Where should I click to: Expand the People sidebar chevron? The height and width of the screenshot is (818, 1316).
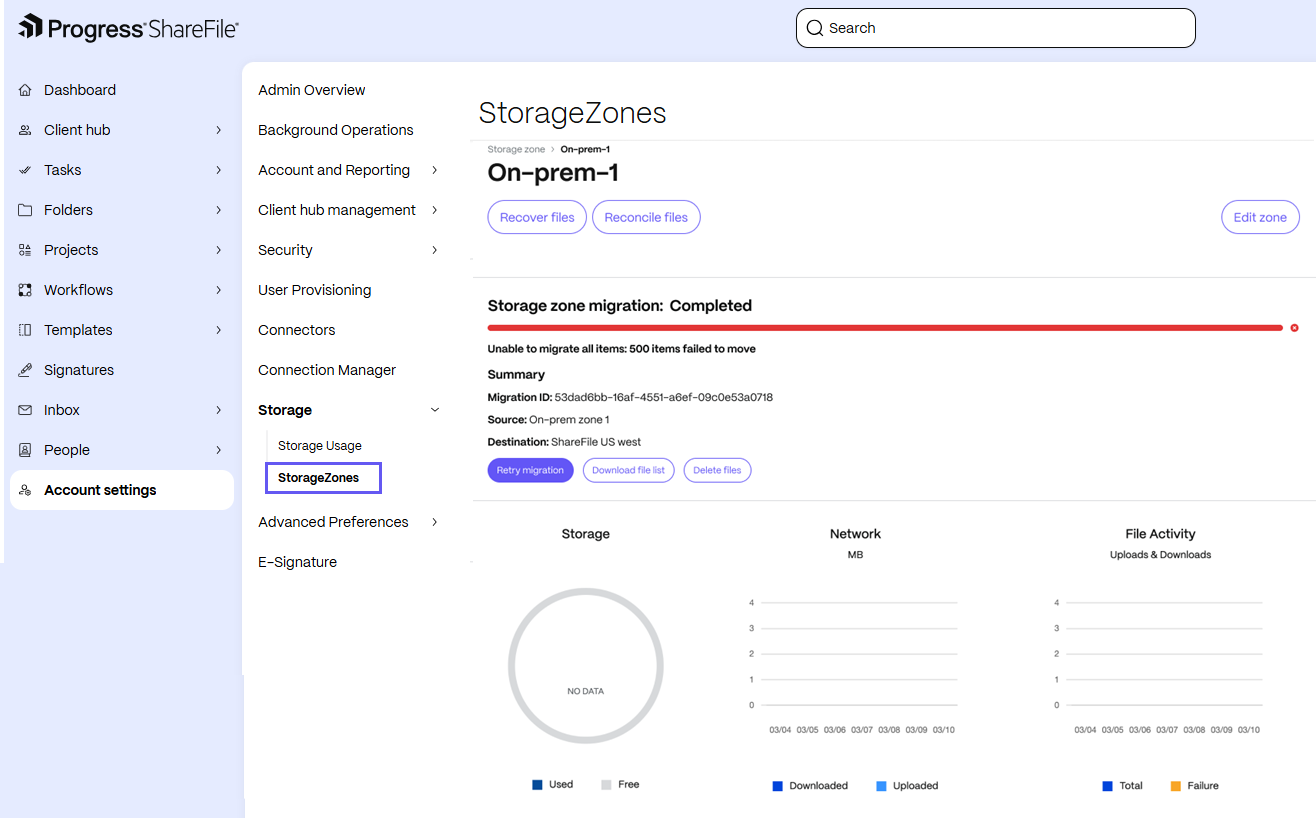[x=218, y=450]
